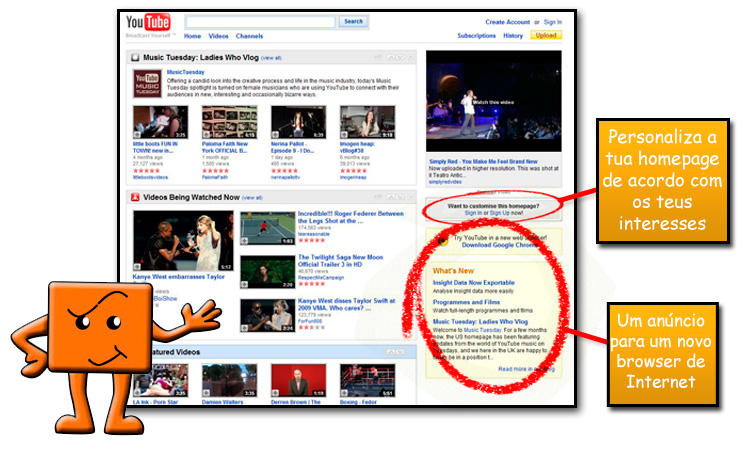The width and height of the screenshot is (750, 450).
Task: Move Featured Videos module up
Action: [x=391, y=352]
